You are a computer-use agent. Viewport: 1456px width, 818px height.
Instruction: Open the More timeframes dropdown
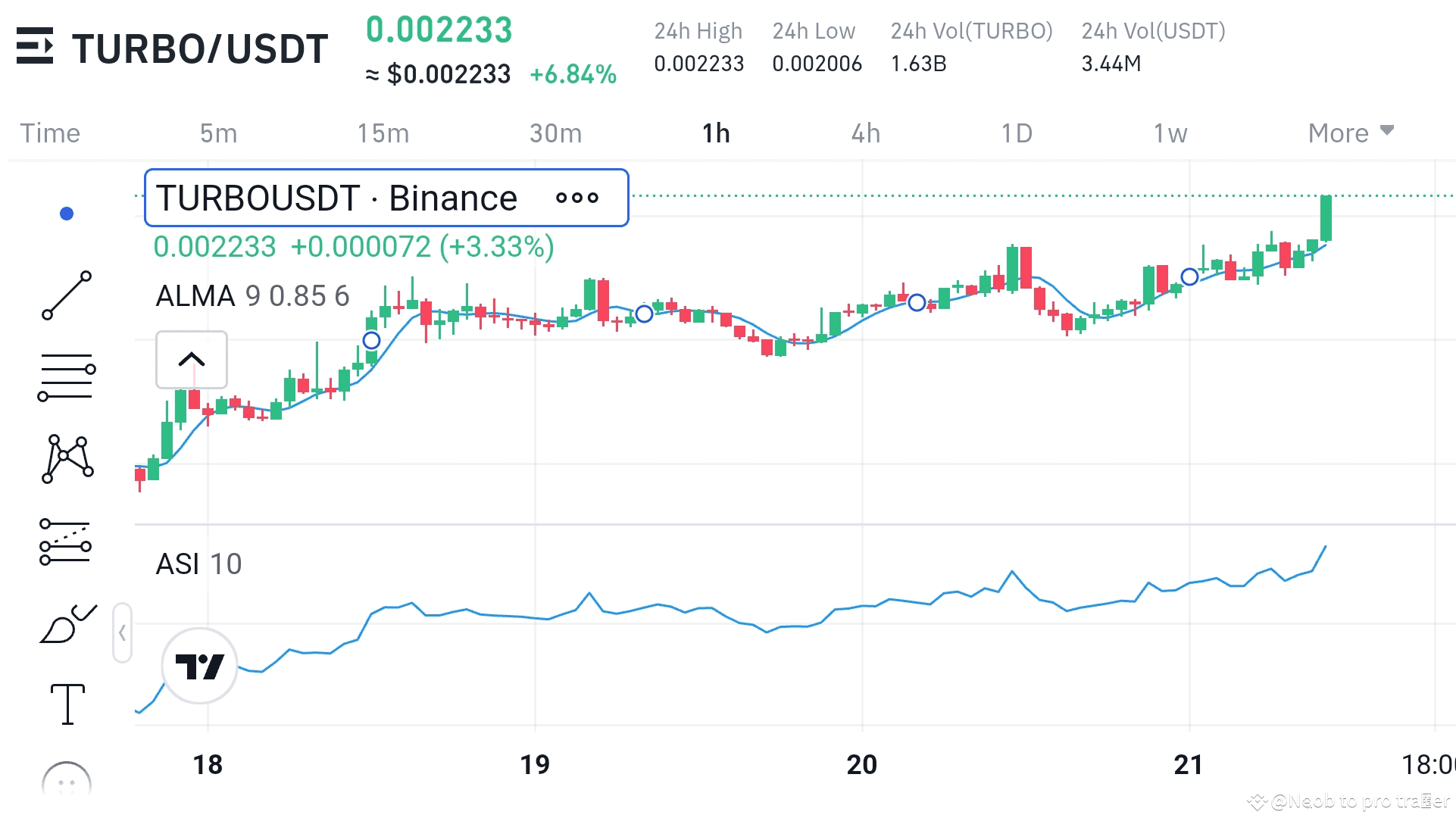tap(1350, 133)
